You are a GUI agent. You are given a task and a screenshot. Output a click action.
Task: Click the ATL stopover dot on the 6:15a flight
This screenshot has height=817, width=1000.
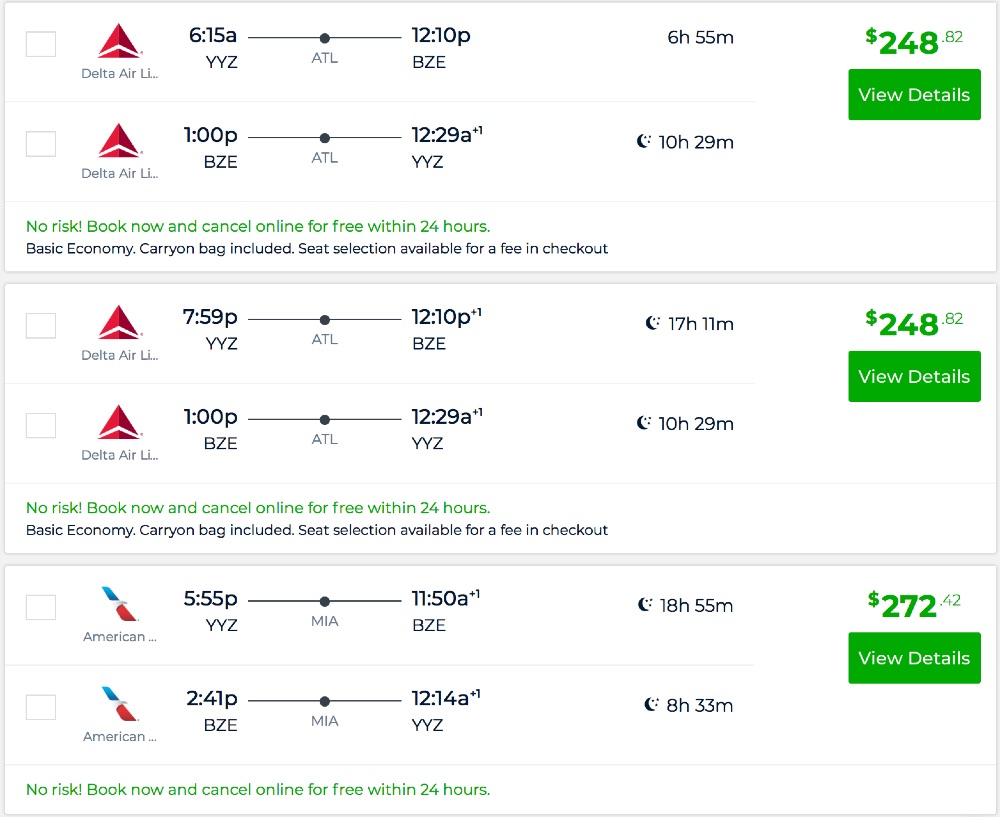pyautogui.click(x=325, y=38)
